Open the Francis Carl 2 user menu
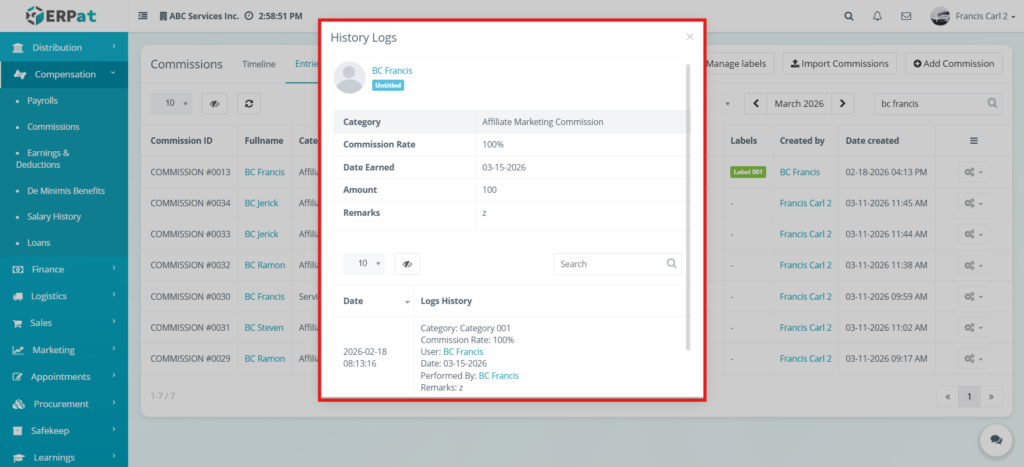 [x=972, y=16]
